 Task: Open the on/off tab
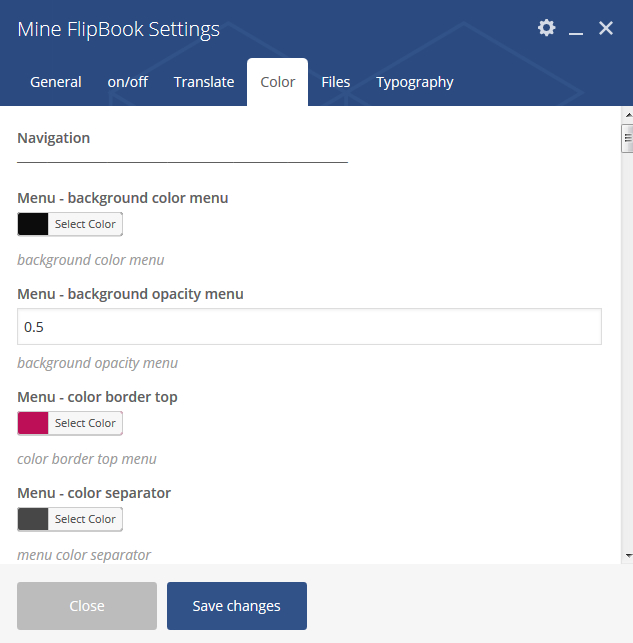[x=128, y=82]
